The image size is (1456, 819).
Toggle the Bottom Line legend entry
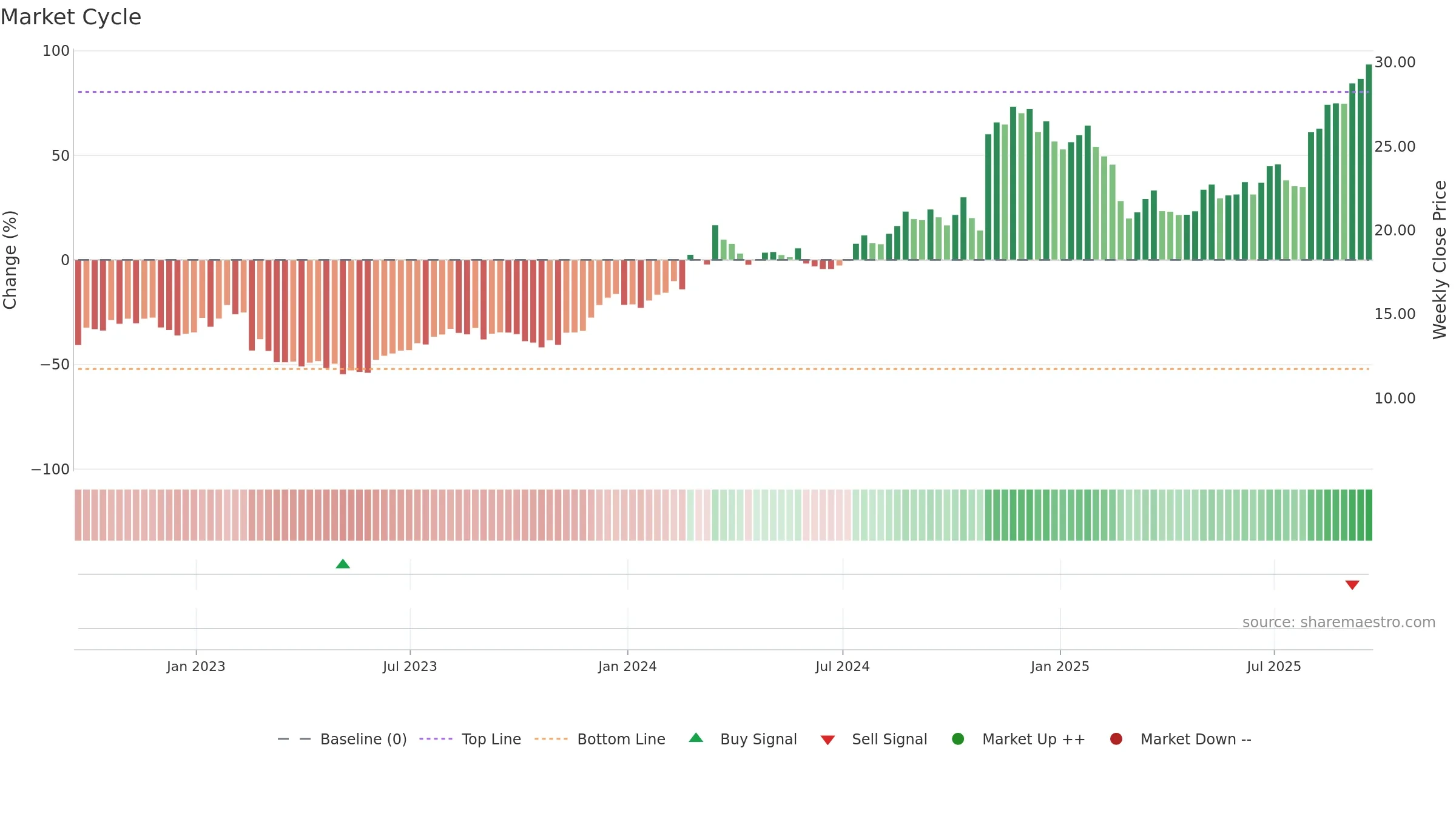pyautogui.click(x=600, y=739)
